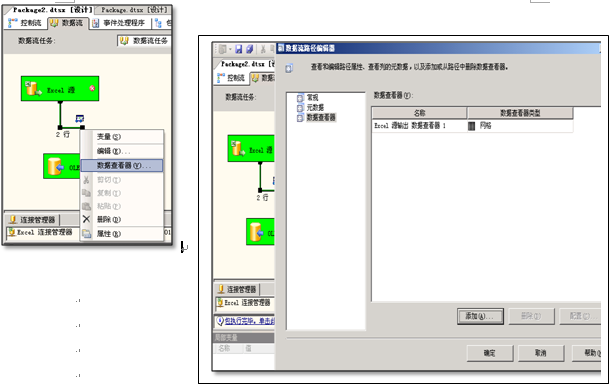Open 连接管理器 tab in the context-menu window
611x389 pixels.
pos(33,220)
